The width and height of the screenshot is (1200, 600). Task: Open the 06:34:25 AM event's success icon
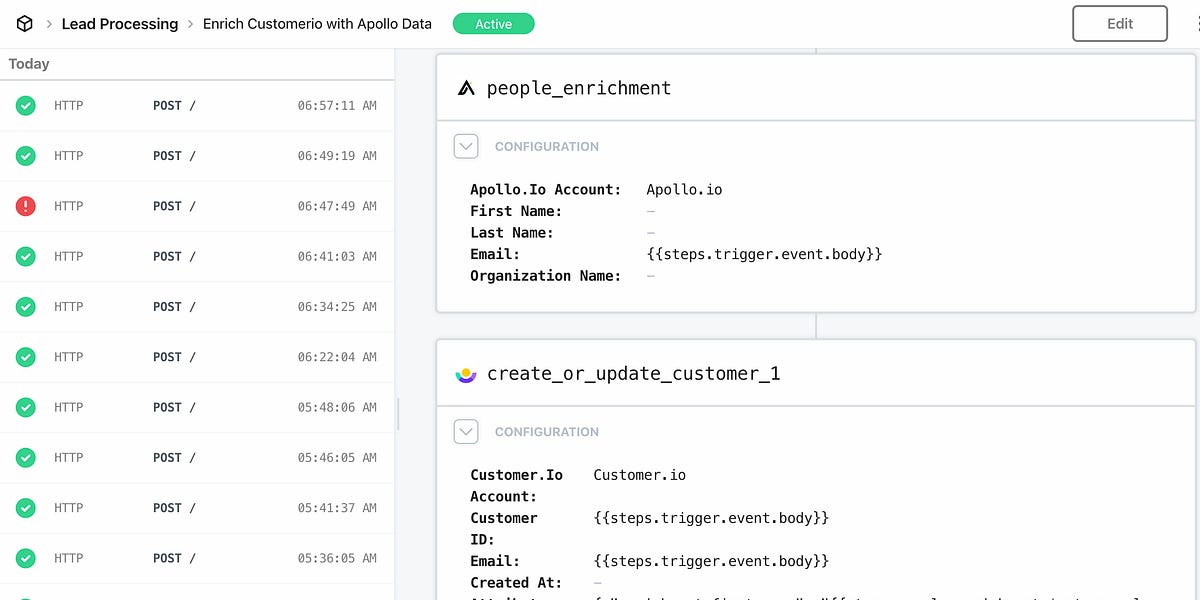(26, 306)
